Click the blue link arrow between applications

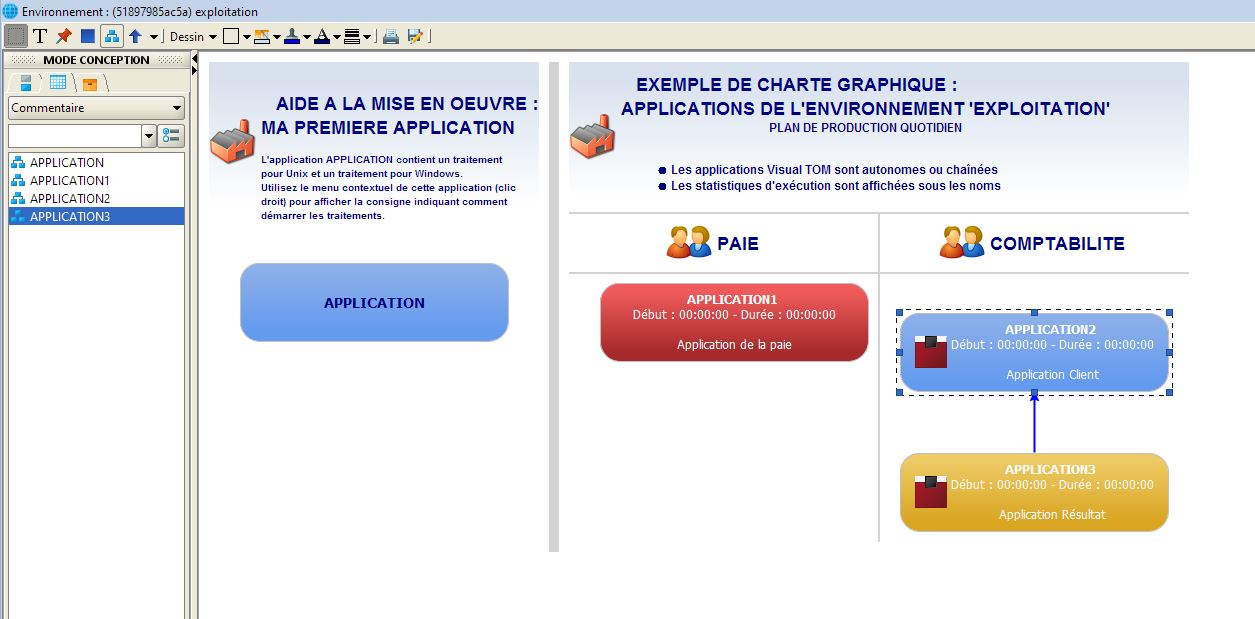[x=1034, y=422]
